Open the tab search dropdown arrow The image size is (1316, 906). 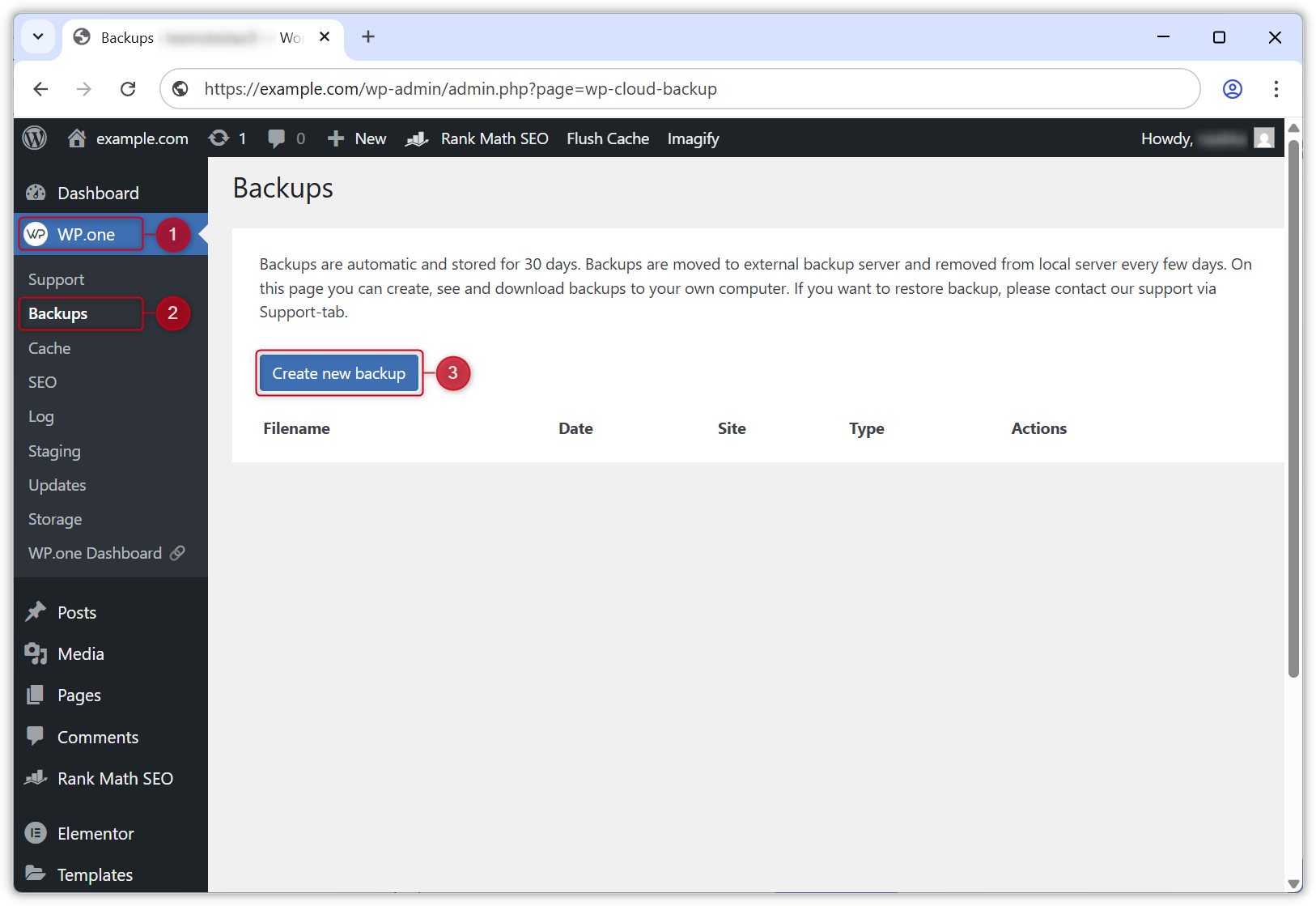[x=37, y=36]
